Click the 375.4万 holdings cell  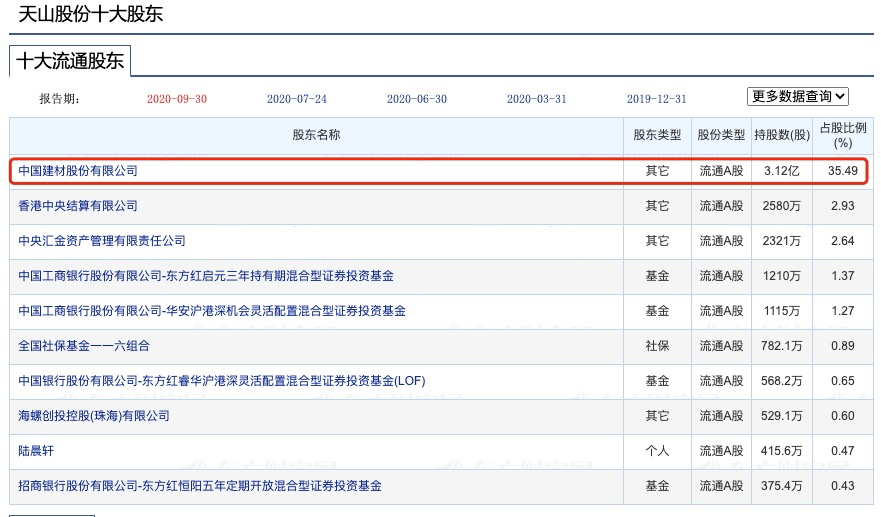pos(782,486)
